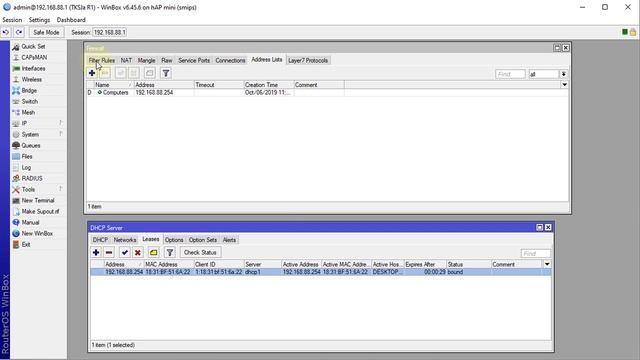
Task: Click the Find field in Firewall window
Action: [510, 74]
